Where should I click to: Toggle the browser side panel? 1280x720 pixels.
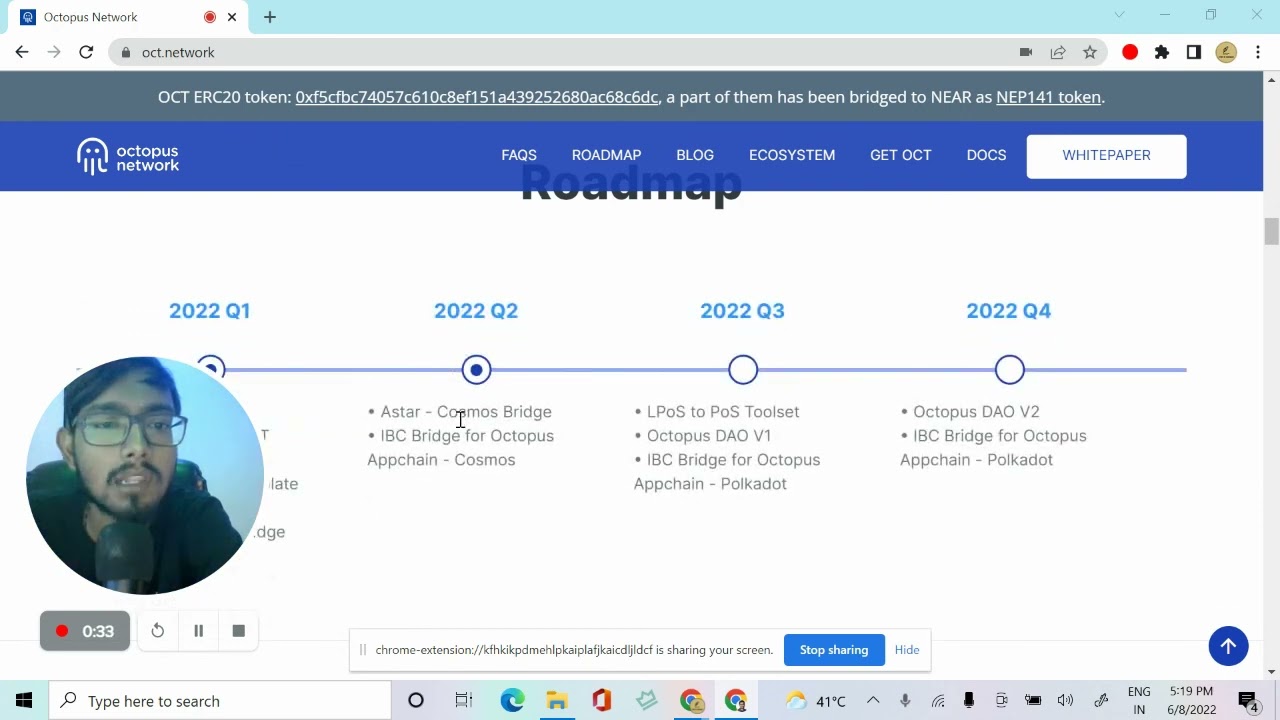click(1194, 52)
